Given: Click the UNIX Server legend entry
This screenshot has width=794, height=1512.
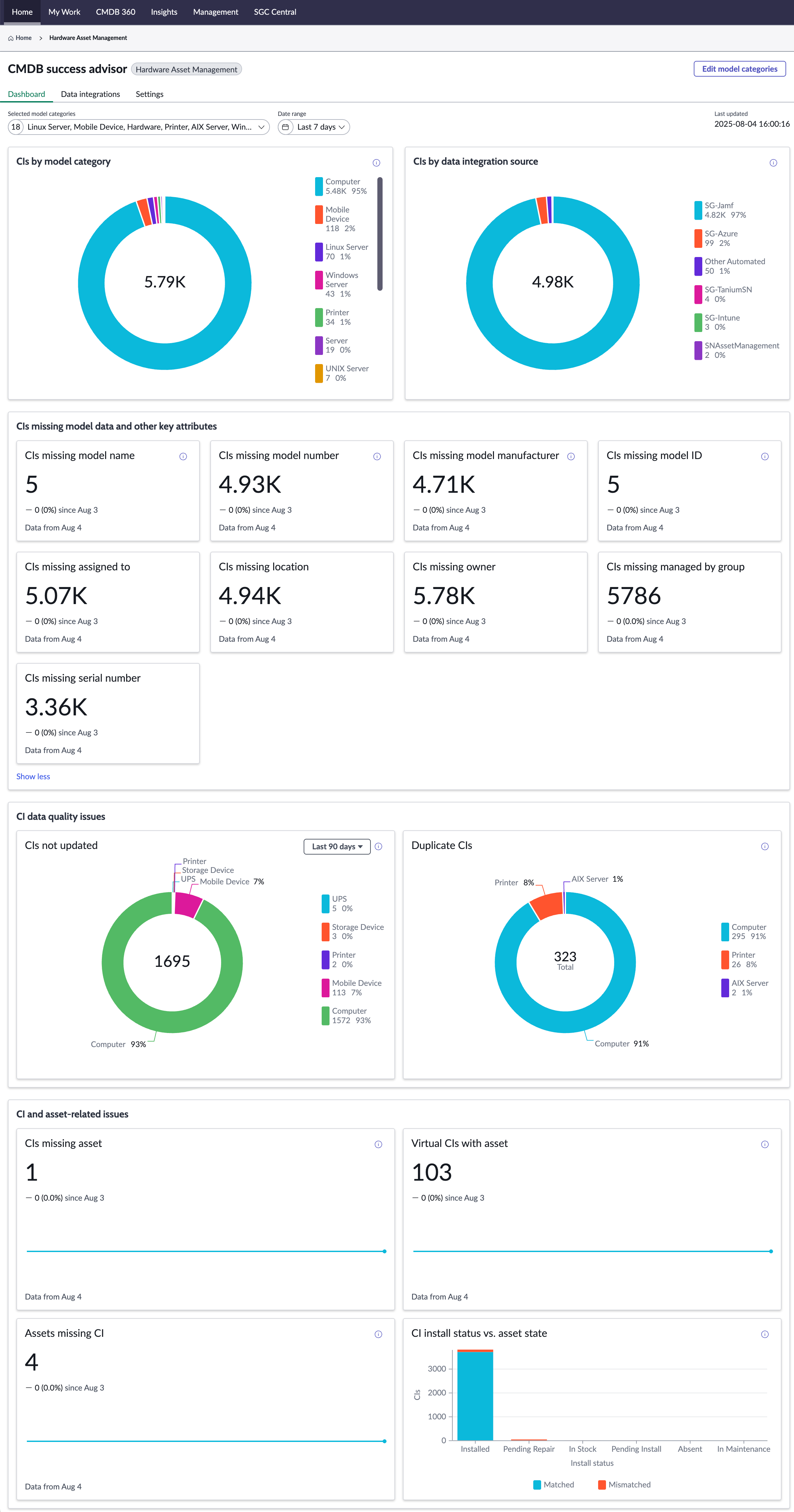Looking at the screenshot, I should point(342,373).
